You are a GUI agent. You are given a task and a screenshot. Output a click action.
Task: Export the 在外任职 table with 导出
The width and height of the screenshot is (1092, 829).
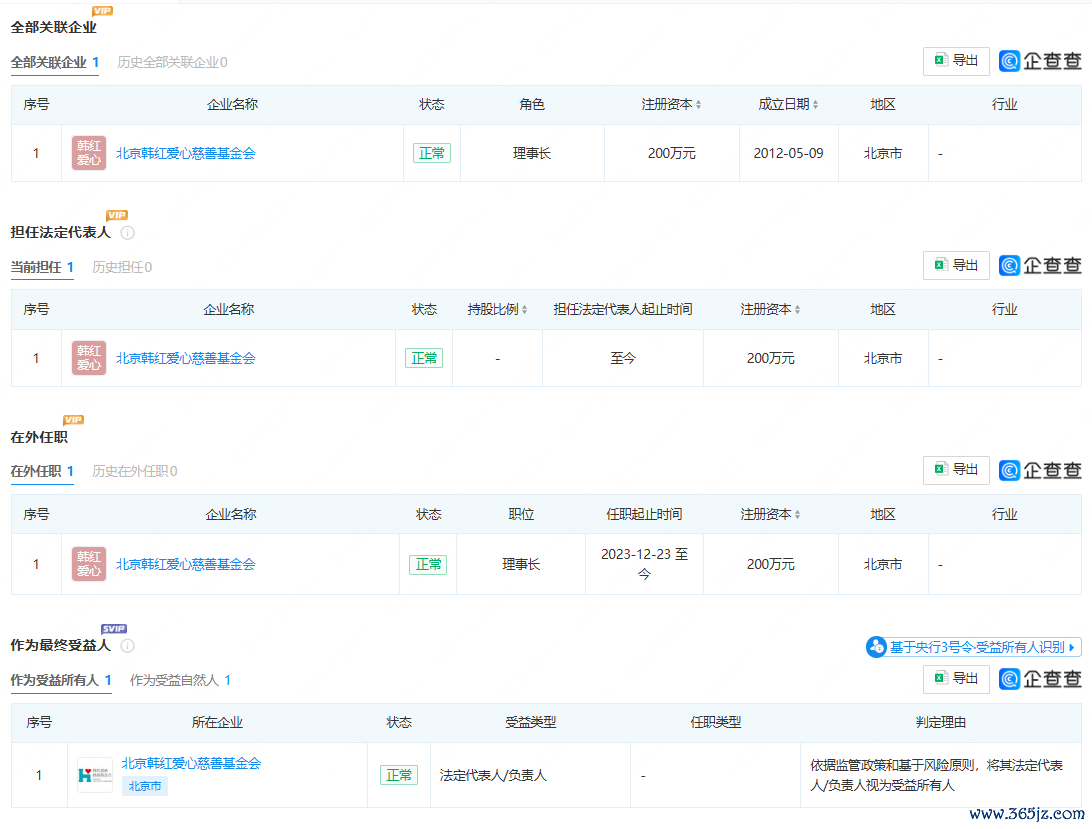click(x=956, y=470)
